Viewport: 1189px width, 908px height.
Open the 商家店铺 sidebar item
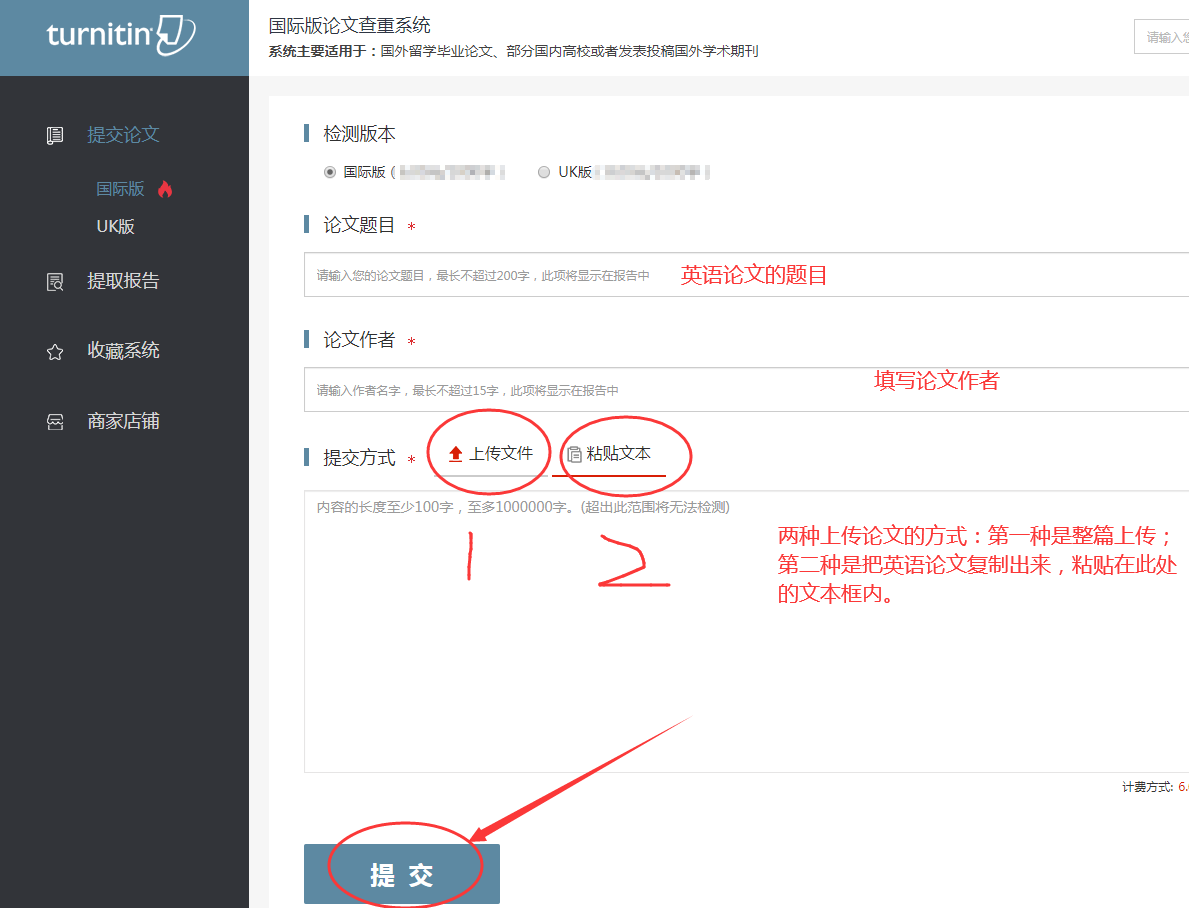tap(123, 421)
